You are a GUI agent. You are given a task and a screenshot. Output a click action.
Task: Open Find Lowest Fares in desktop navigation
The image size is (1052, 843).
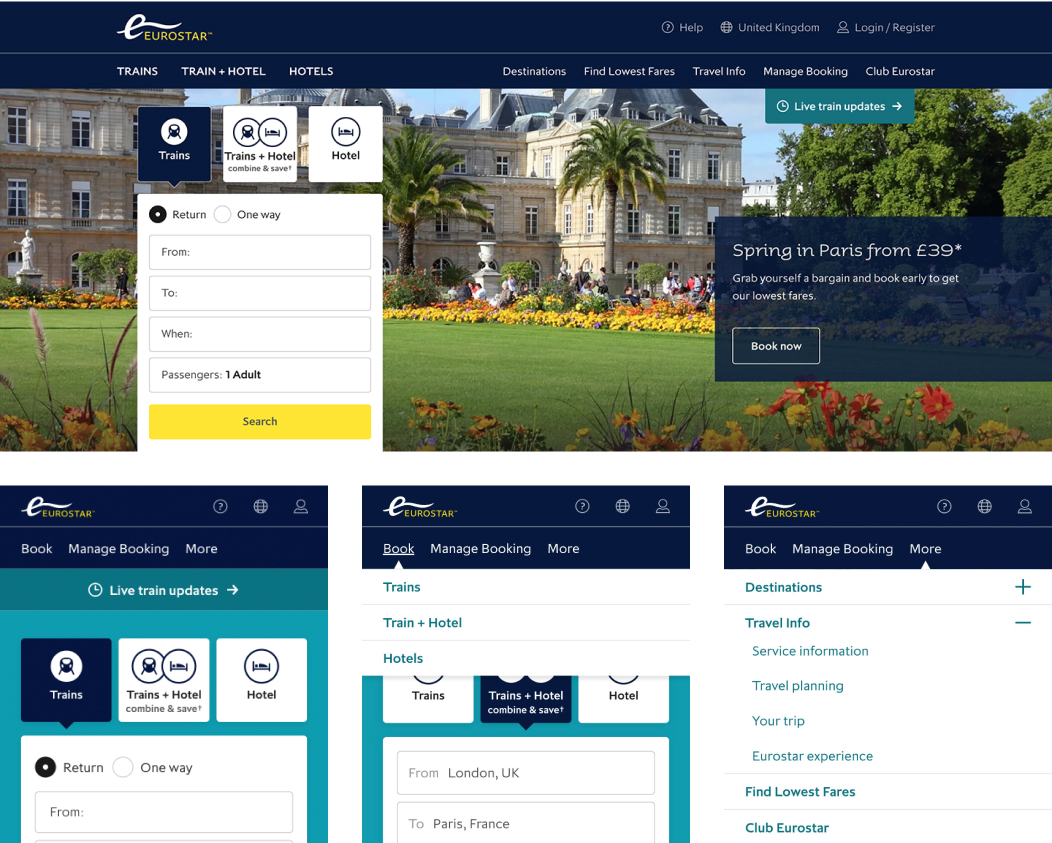pos(629,71)
